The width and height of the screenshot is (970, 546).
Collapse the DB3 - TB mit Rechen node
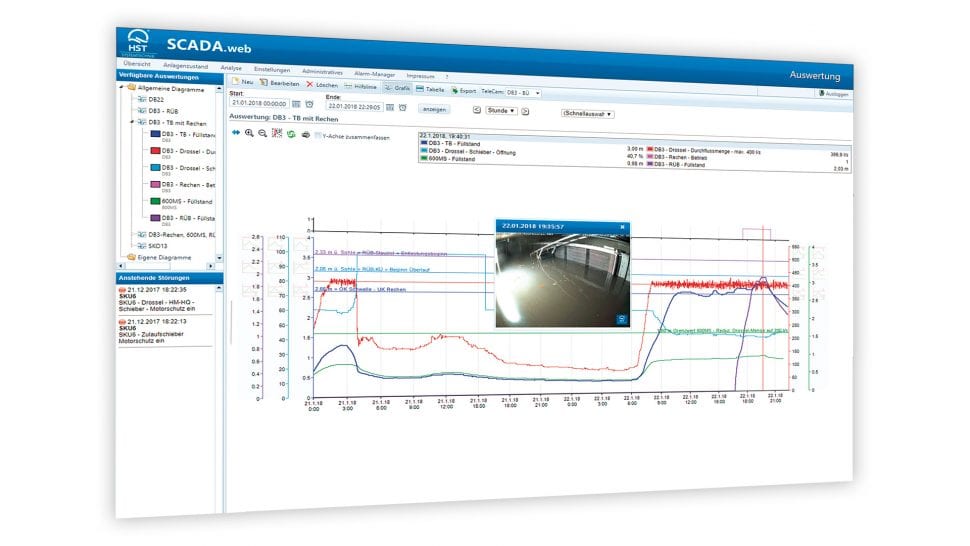(132, 122)
